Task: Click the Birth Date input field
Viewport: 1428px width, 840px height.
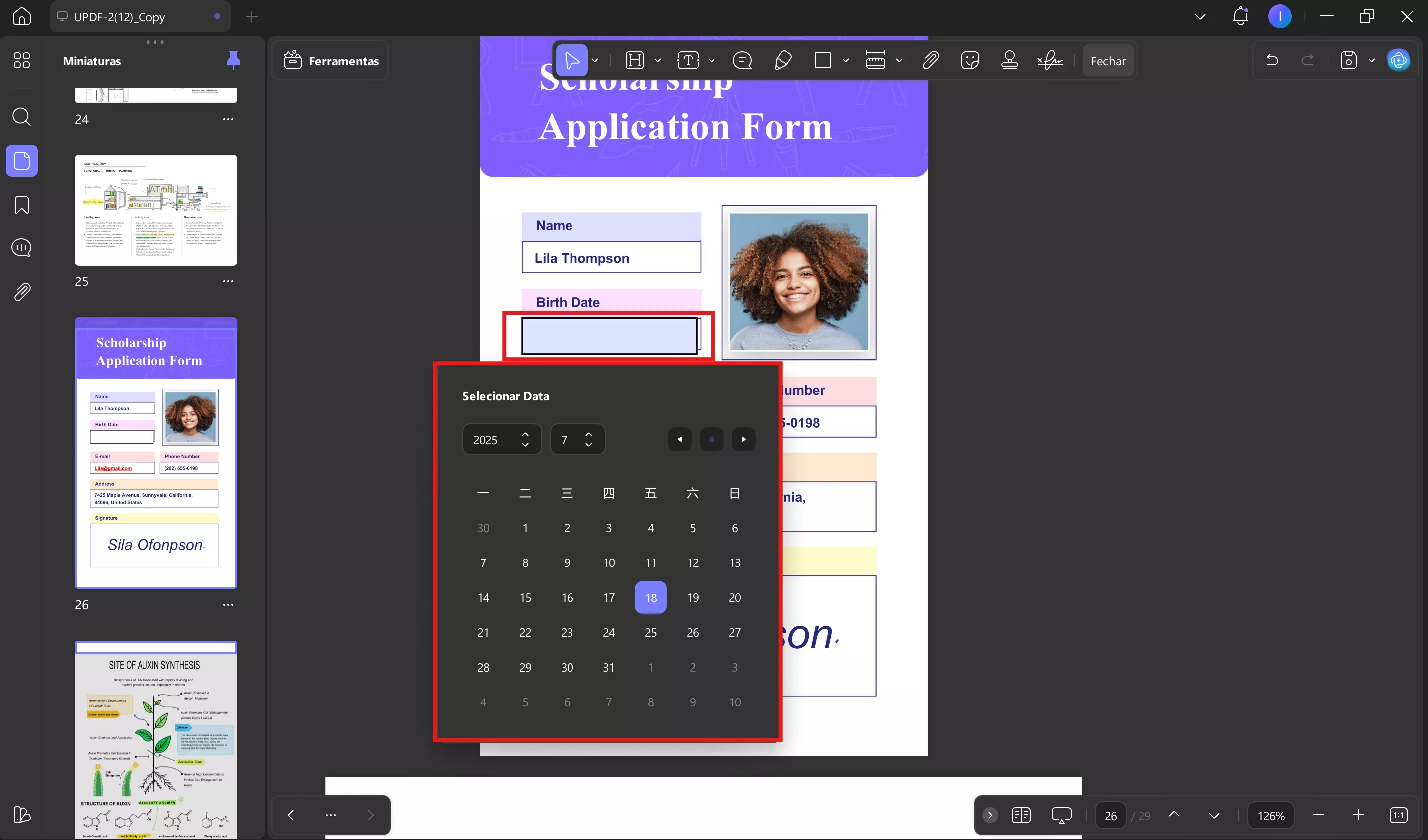Action: click(x=609, y=336)
